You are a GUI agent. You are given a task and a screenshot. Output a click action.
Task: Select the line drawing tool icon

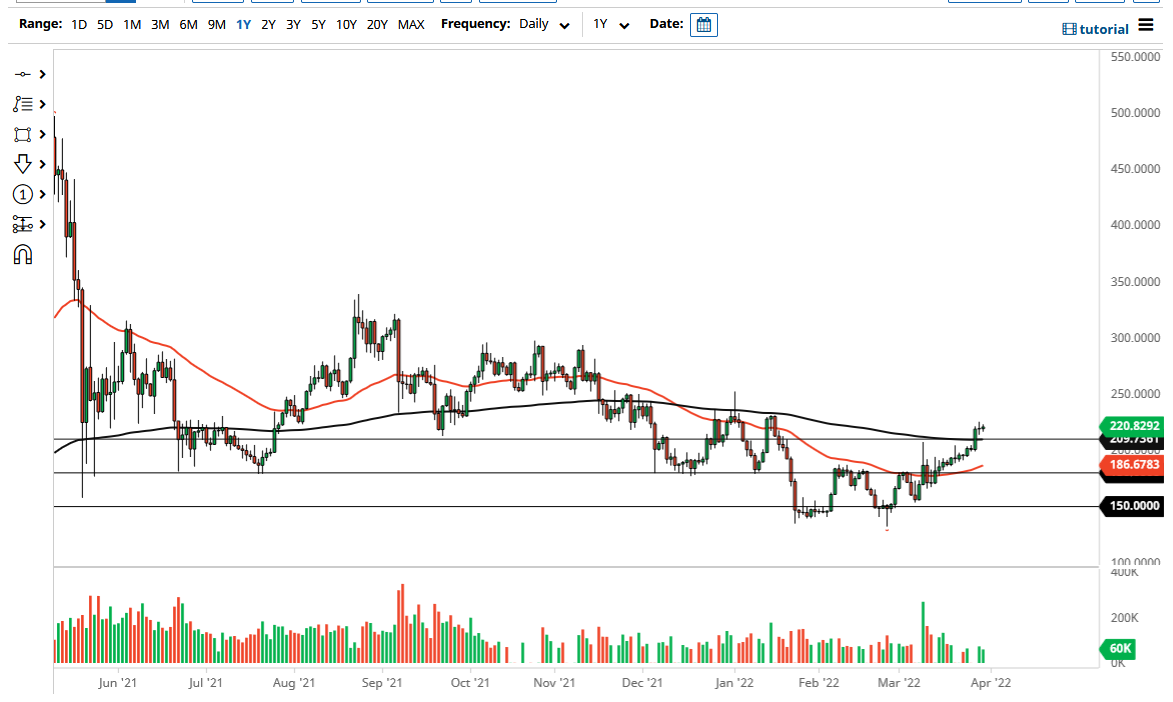pyautogui.click(x=22, y=74)
